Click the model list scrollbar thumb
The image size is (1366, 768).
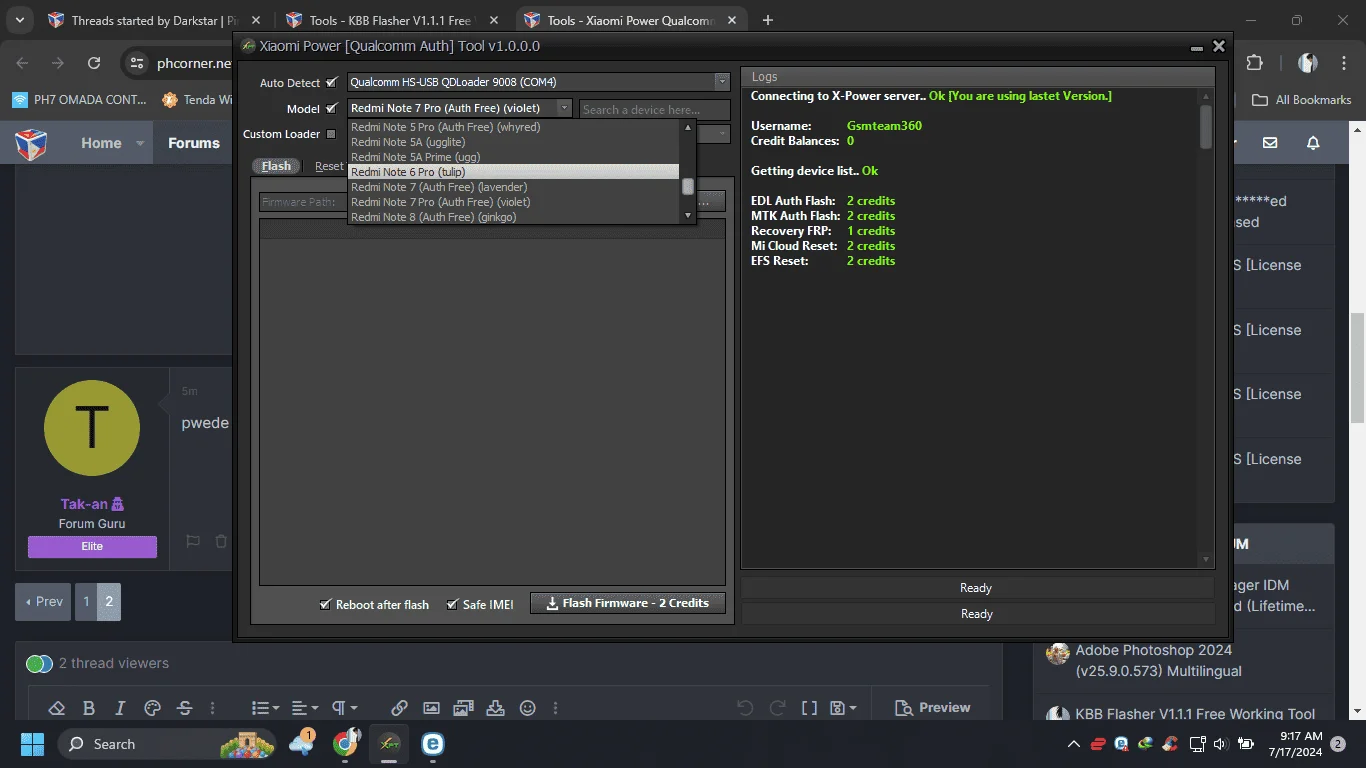[x=688, y=187]
